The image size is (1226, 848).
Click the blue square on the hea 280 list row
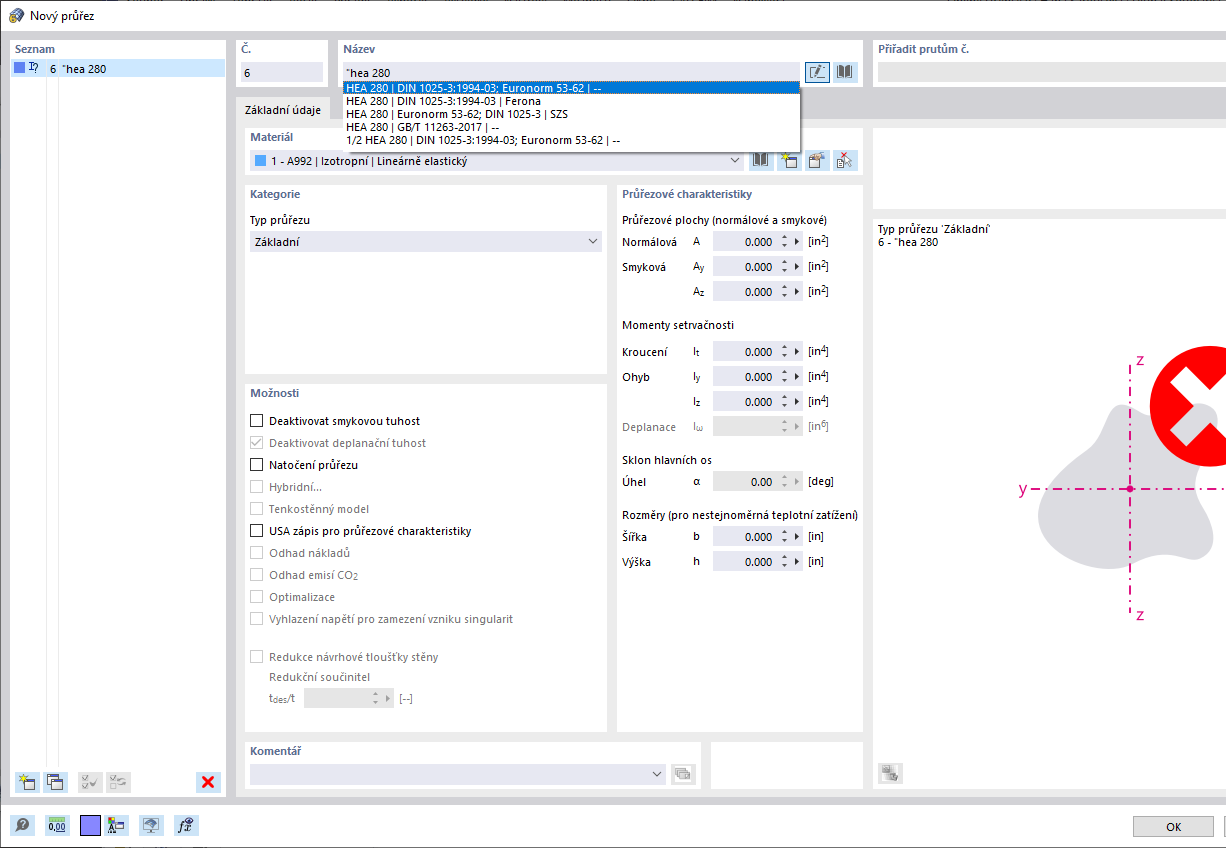point(19,69)
